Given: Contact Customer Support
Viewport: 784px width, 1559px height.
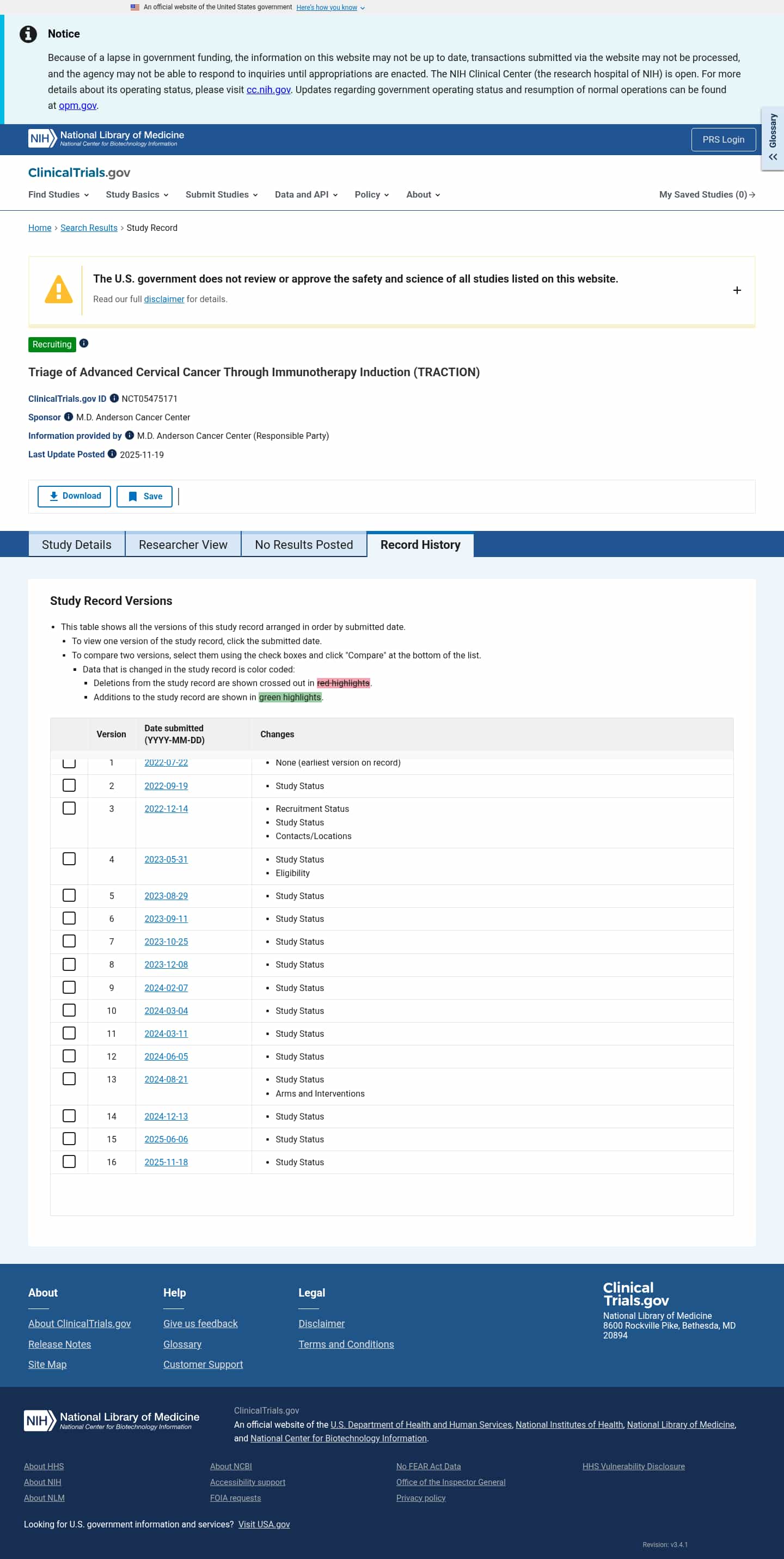Looking at the screenshot, I should pos(203,1364).
